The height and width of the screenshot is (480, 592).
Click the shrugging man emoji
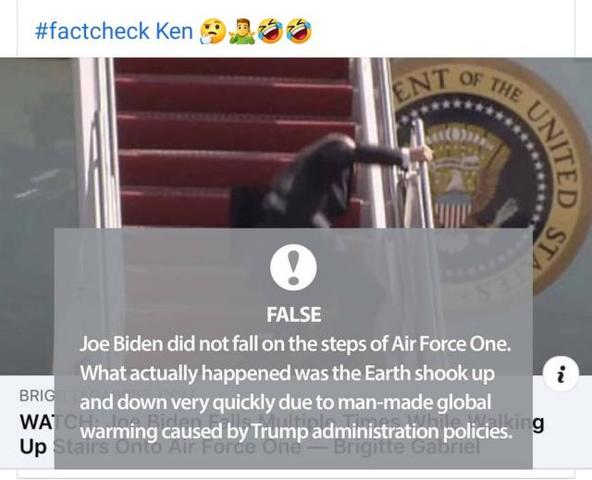tap(242, 31)
